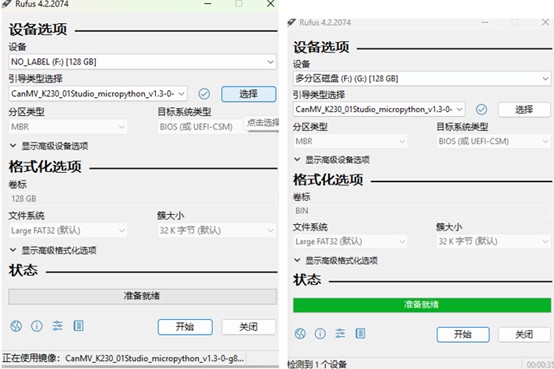The image size is (554, 369).
Task: Open MBR partition scheme dropdown in right window
Action: pos(350,141)
